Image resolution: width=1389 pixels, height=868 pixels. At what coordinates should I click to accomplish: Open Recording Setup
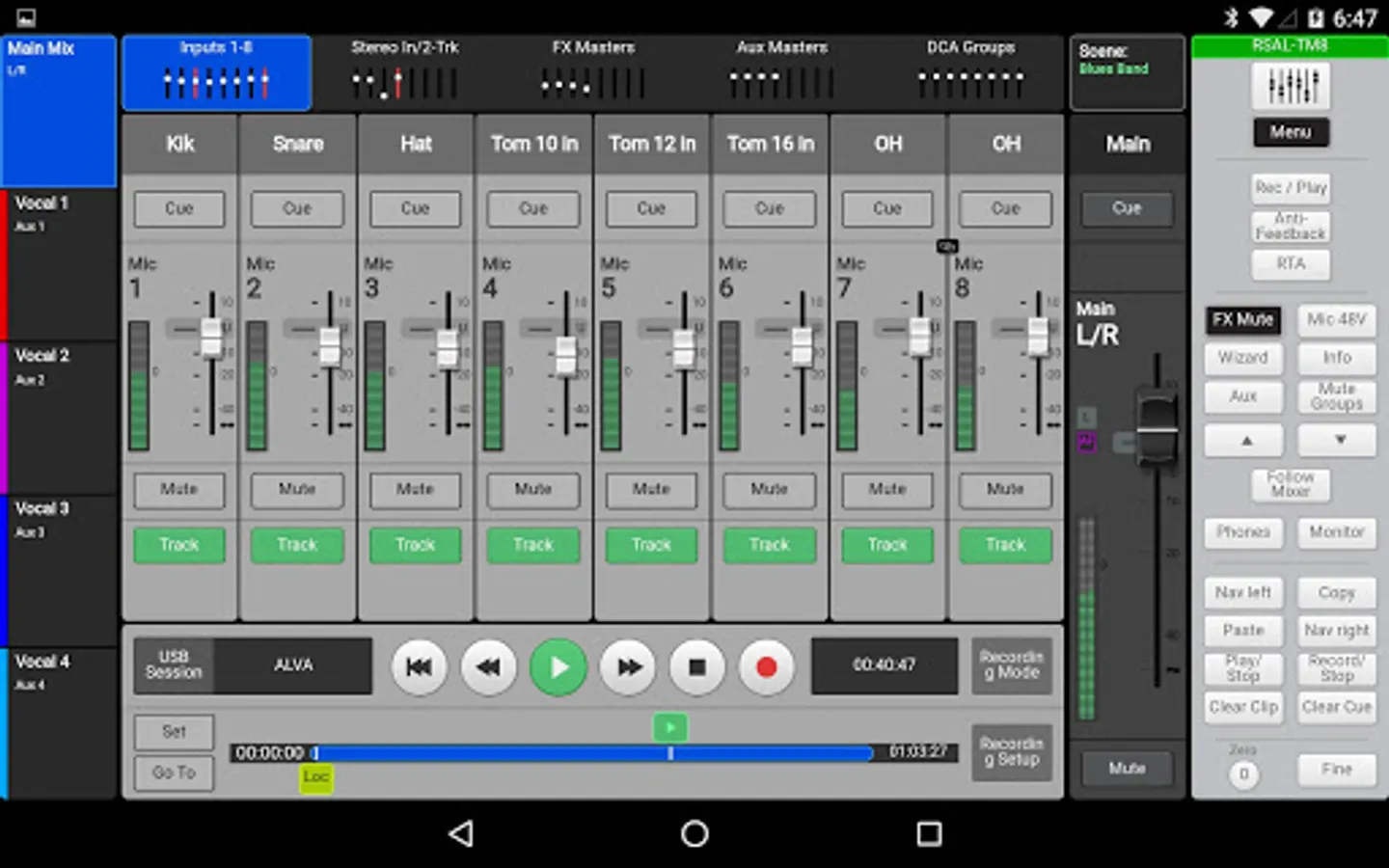1012,752
